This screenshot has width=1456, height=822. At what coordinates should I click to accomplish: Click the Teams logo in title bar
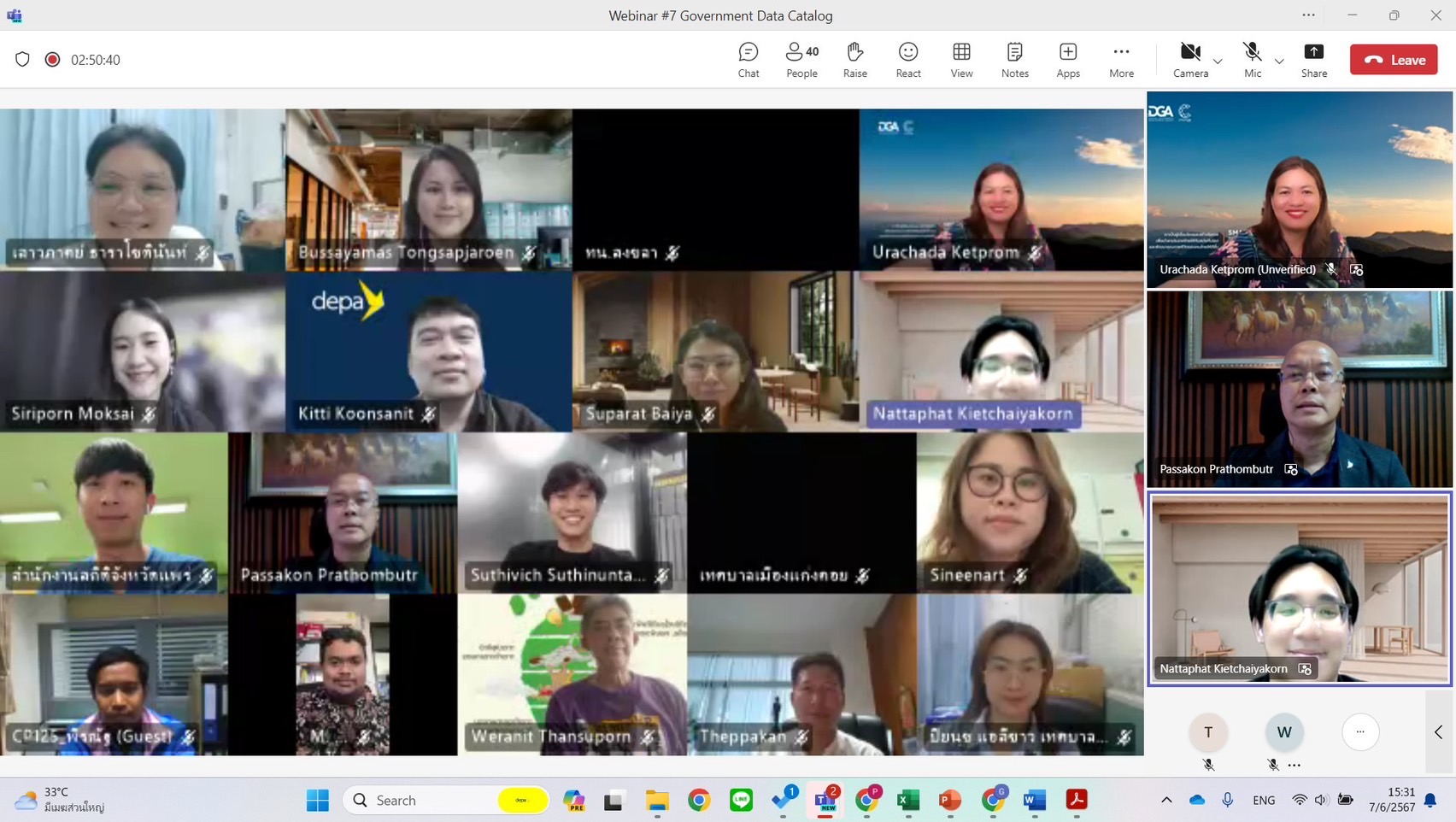[x=15, y=15]
